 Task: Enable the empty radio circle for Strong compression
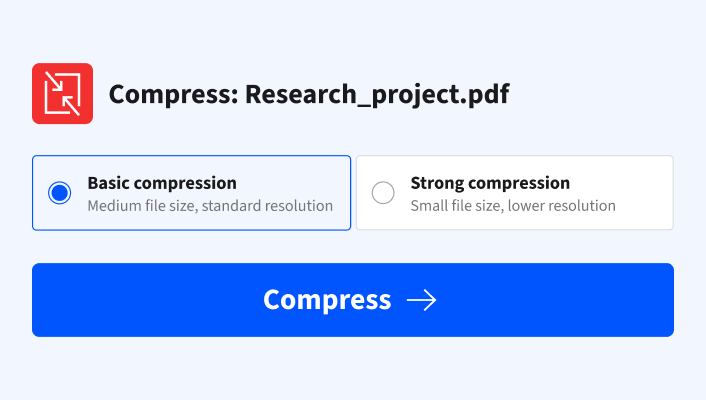pyautogui.click(x=383, y=193)
